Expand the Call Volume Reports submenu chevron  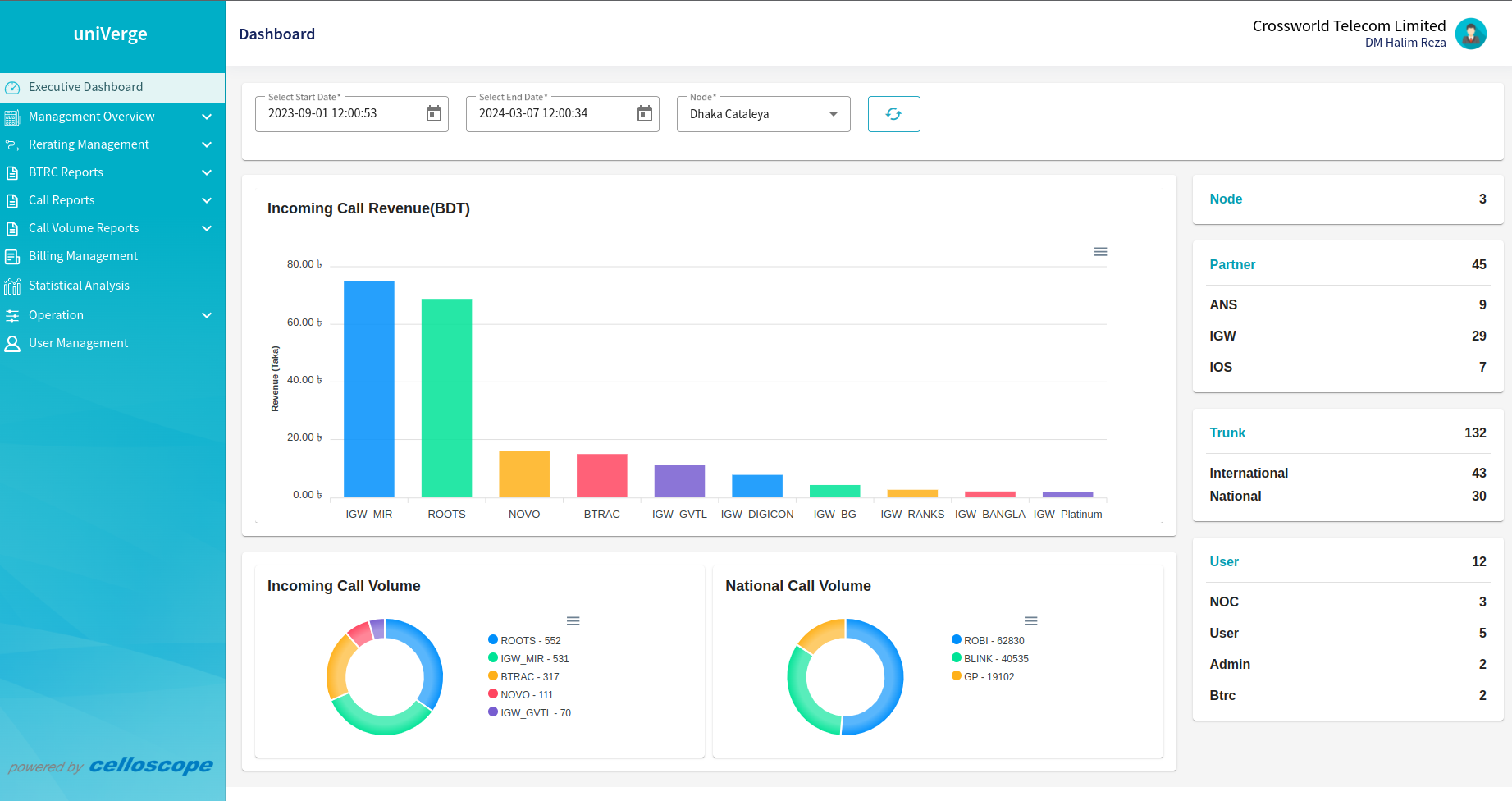pyautogui.click(x=207, y=229)
